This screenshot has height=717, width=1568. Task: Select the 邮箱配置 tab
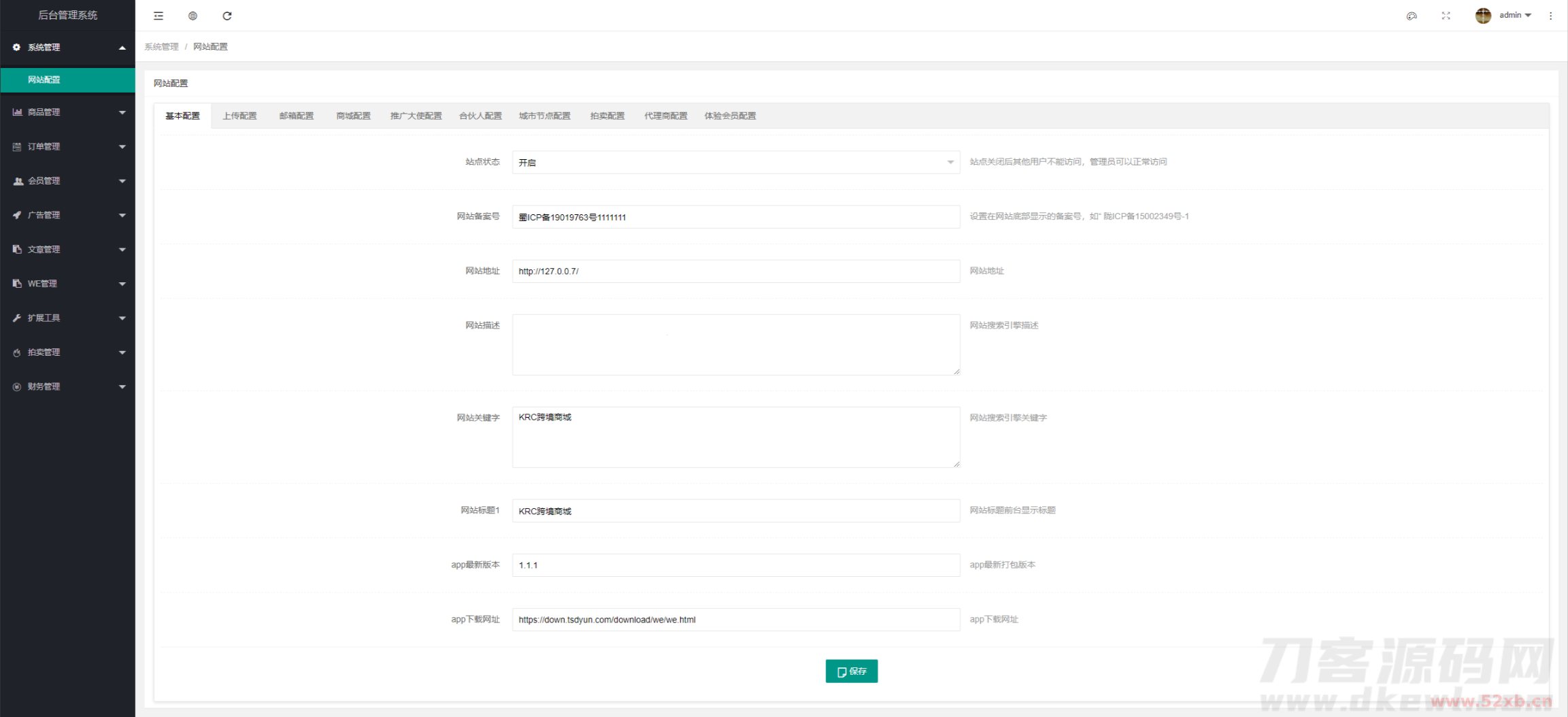[297, 116]
